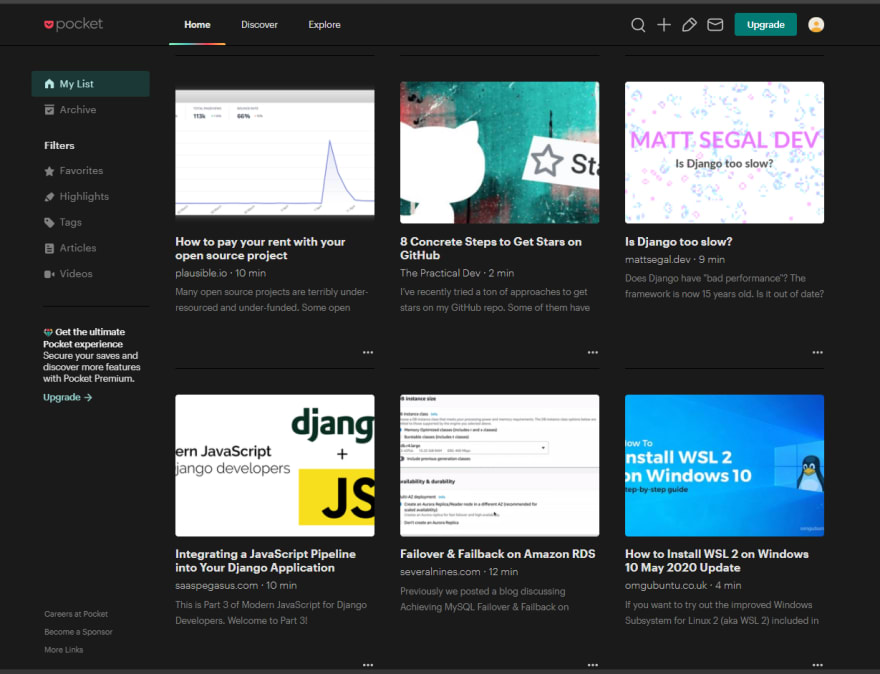880x674 pixels.
Task: Click the 'mattsegal.dev · 9 min' source text
Action: 675,260
